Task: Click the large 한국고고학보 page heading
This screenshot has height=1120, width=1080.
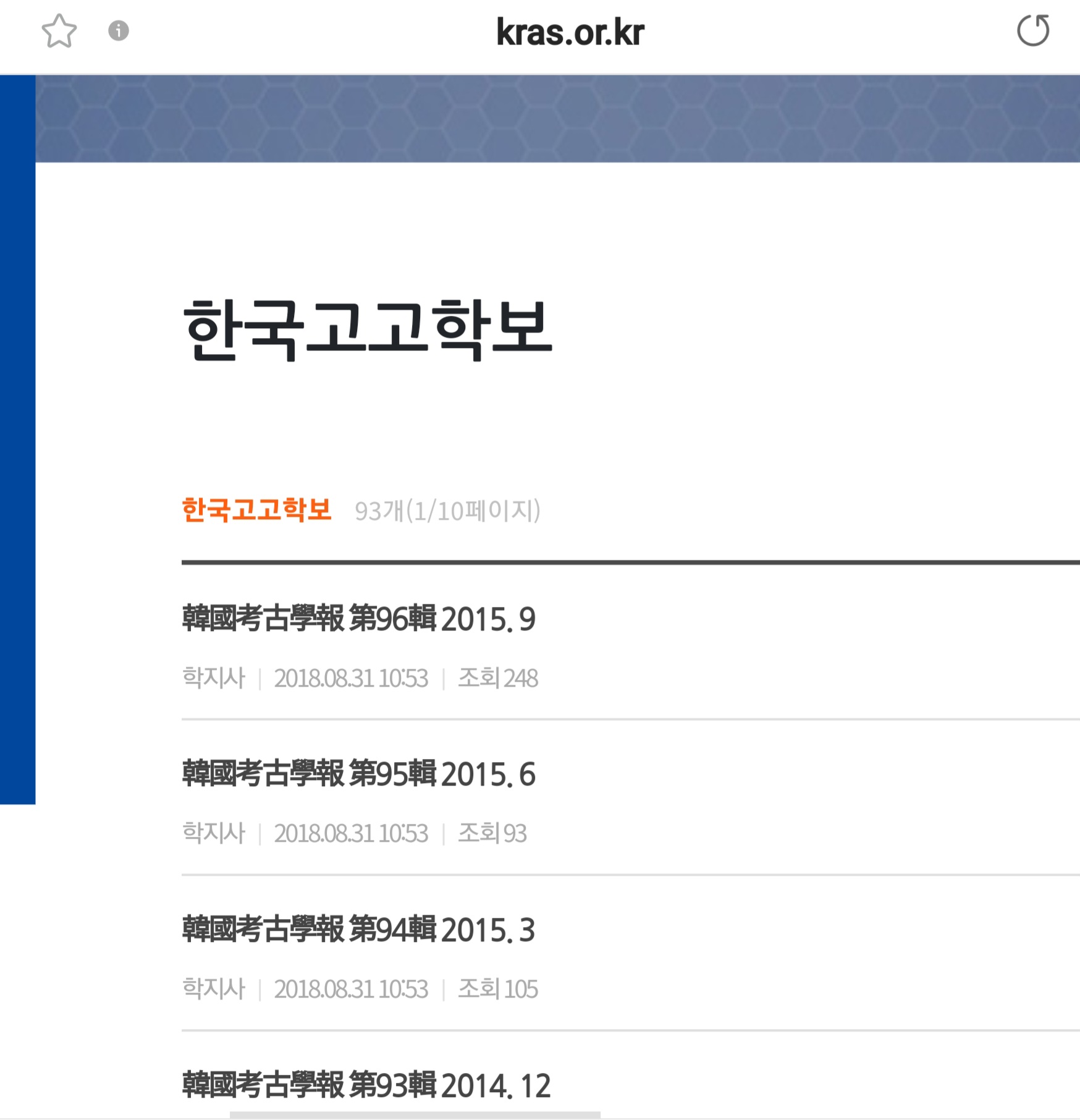Action: click(x=367, y=329)
